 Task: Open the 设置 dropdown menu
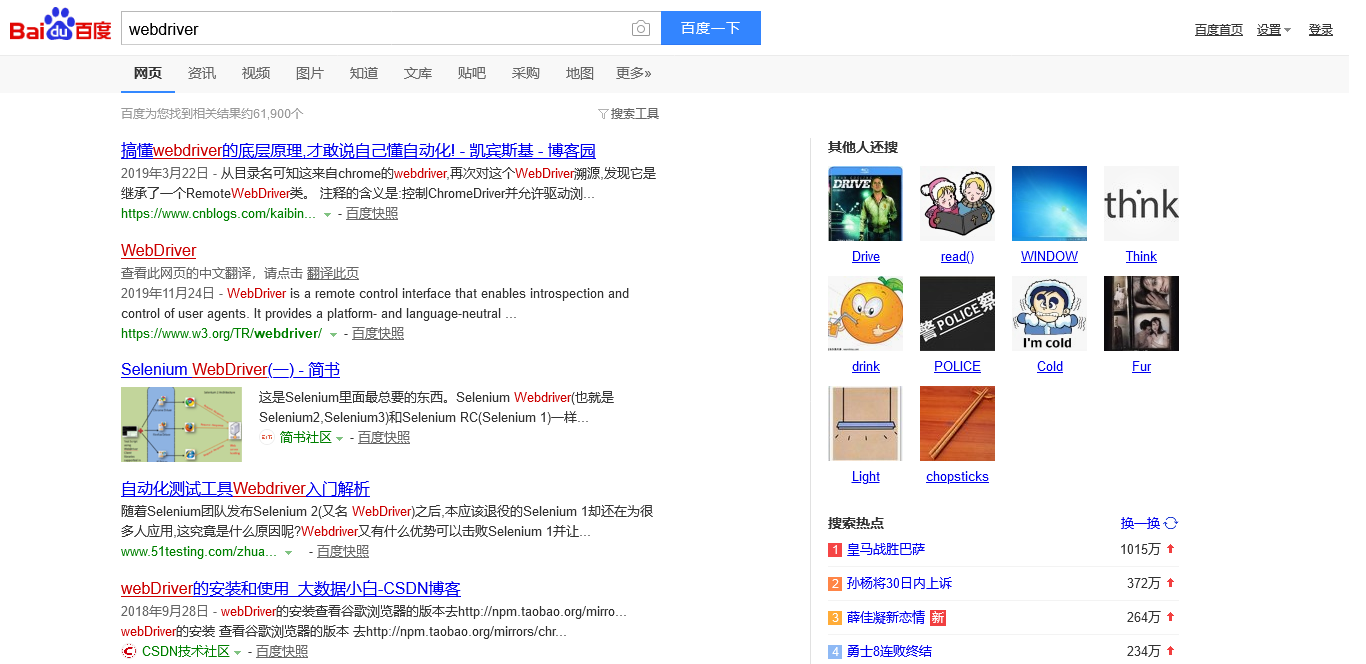point(1274,30)
